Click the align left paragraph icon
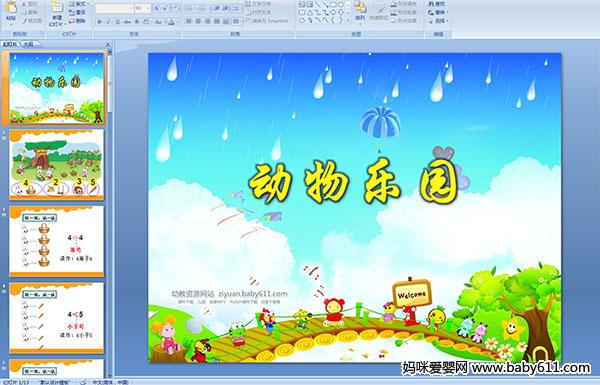Viewport: 600px width, 385px height. [189, 21]
